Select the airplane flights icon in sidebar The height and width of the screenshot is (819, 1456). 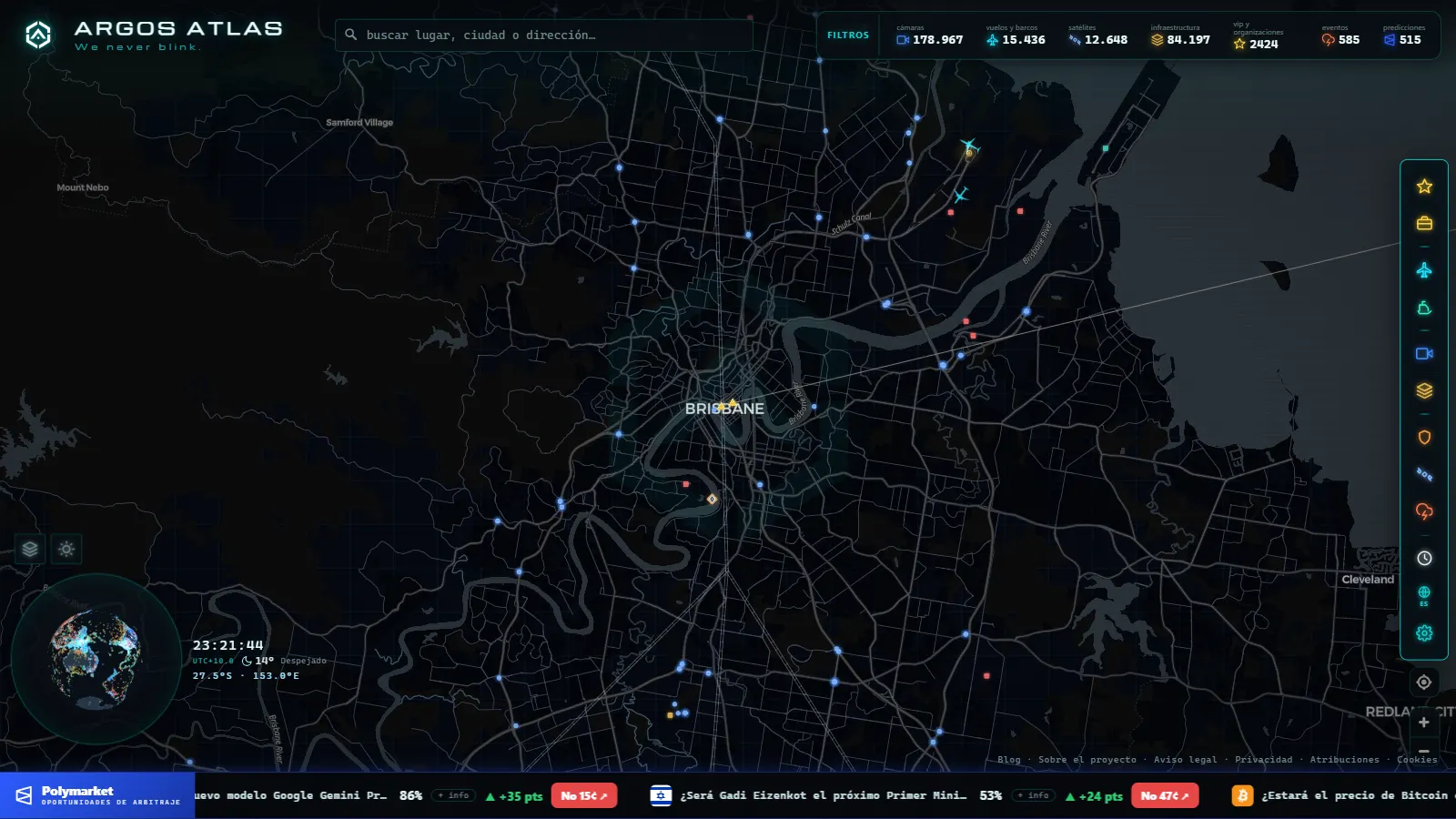(x=1424, y=270)
